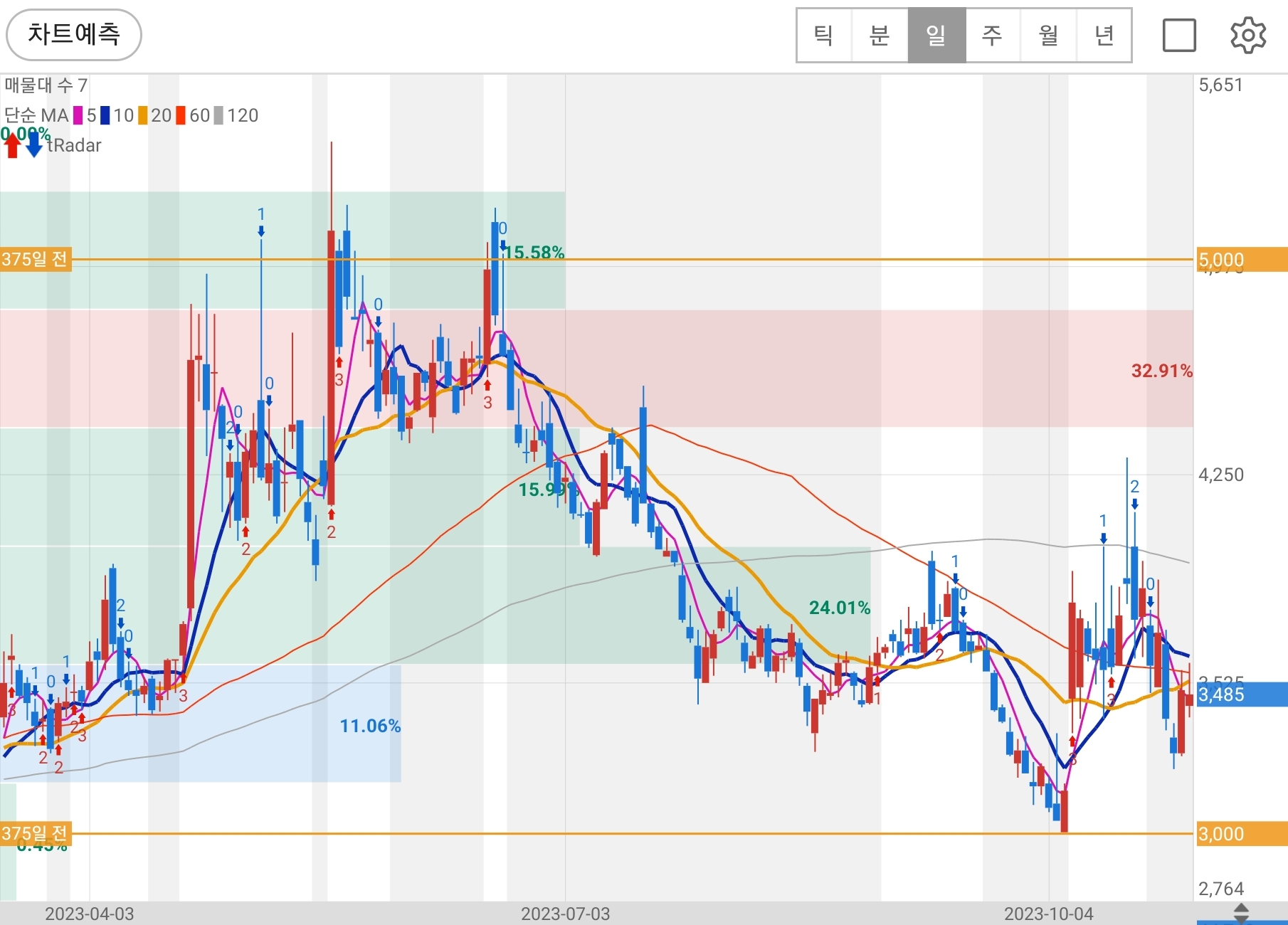This screenshot has height=925, width=1288.
Task: Click the 4,250 axis price label
Action: [1221, 475]
